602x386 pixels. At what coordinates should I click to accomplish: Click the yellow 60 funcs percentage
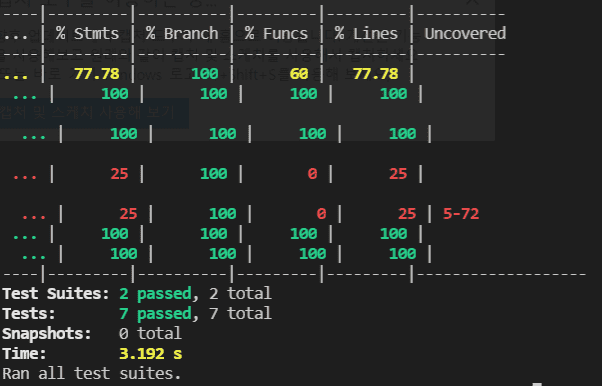coord(299,74)
